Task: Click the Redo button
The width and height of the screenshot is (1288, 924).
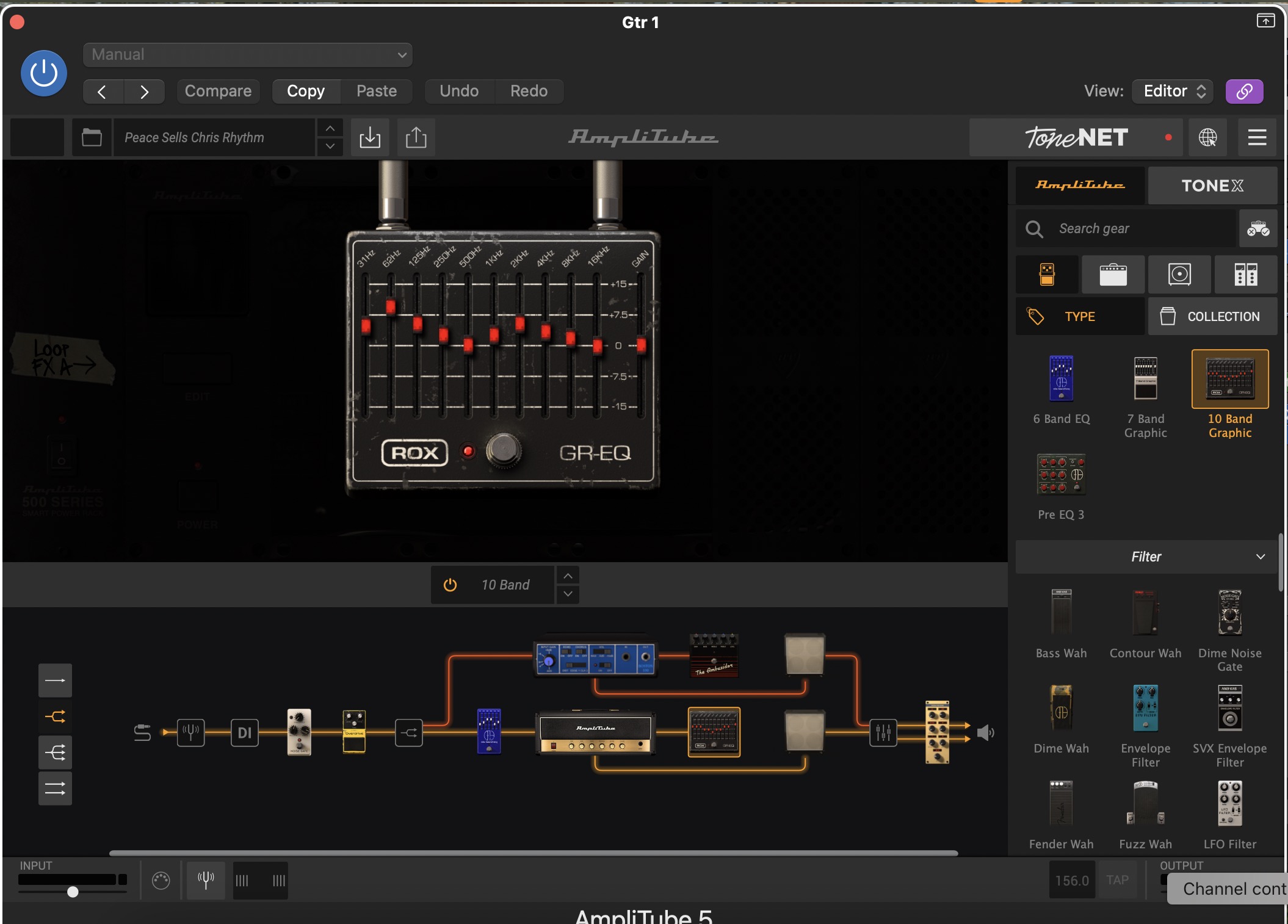Action: click(529, 92)
